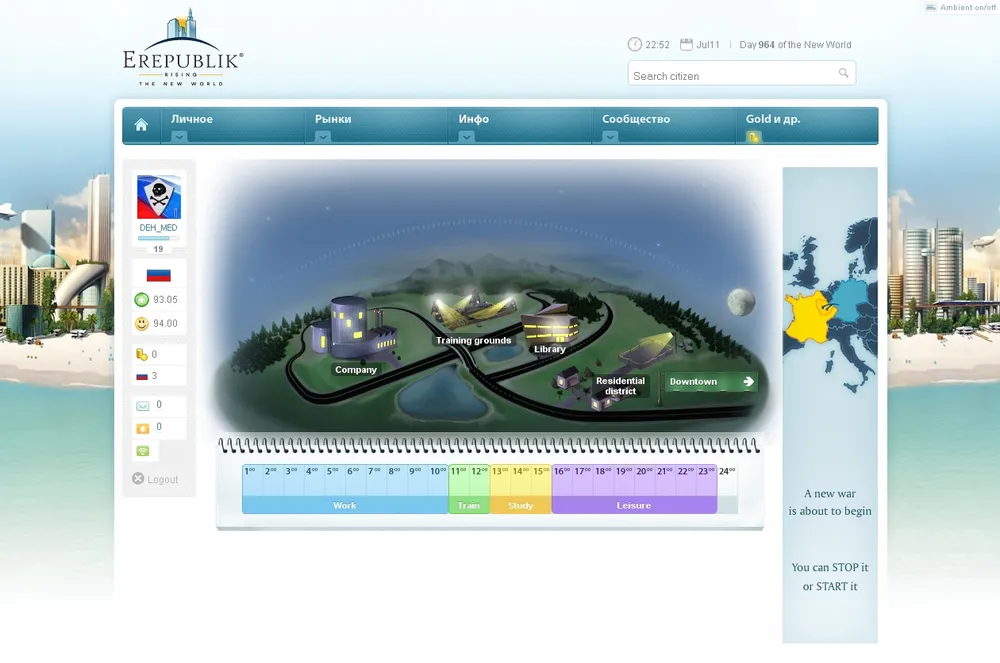Click the Erepublik logo
The image size is (1000, 663).
coord(182,48)
